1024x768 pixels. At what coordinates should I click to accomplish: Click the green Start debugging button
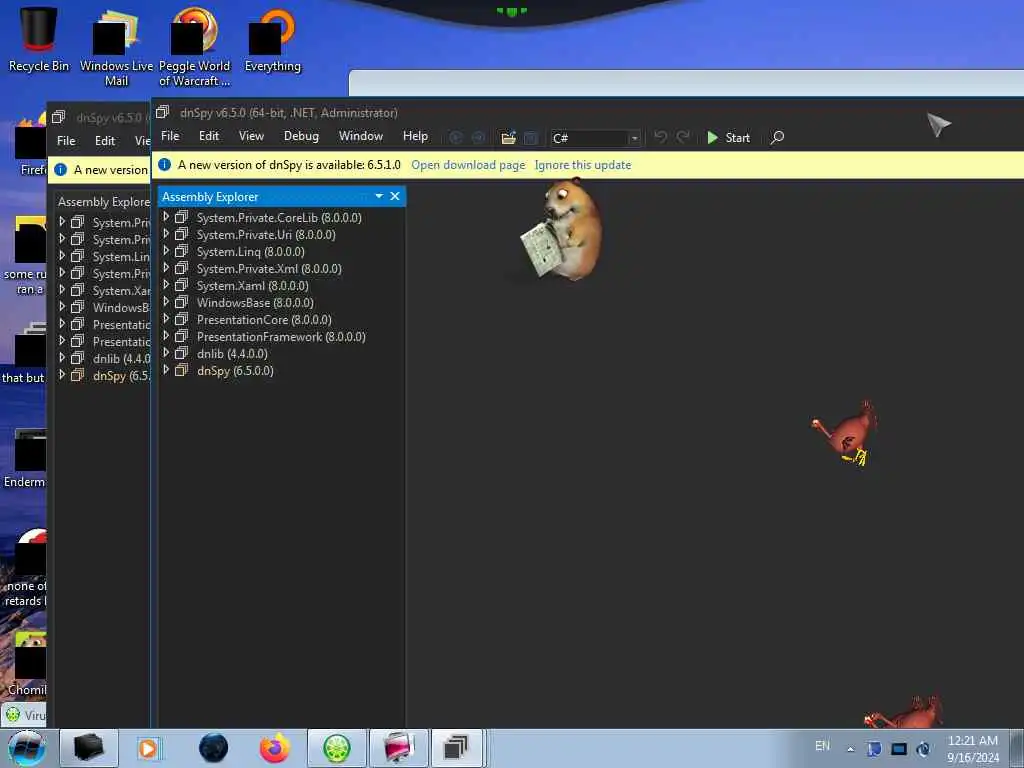click(x=729, y=138)
